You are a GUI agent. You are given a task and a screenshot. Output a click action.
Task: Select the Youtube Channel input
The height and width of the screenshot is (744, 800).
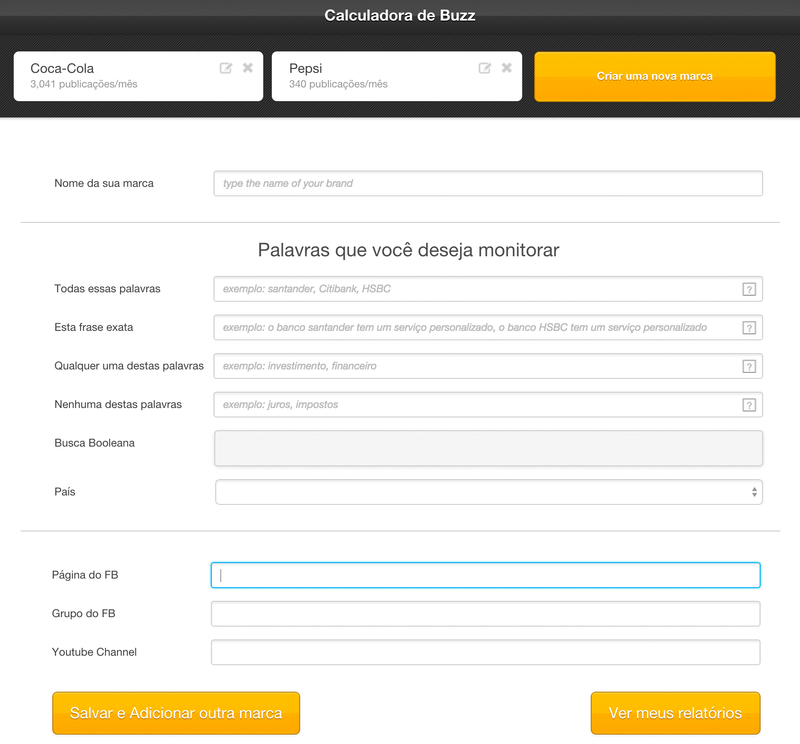click(x=485, y=652)
